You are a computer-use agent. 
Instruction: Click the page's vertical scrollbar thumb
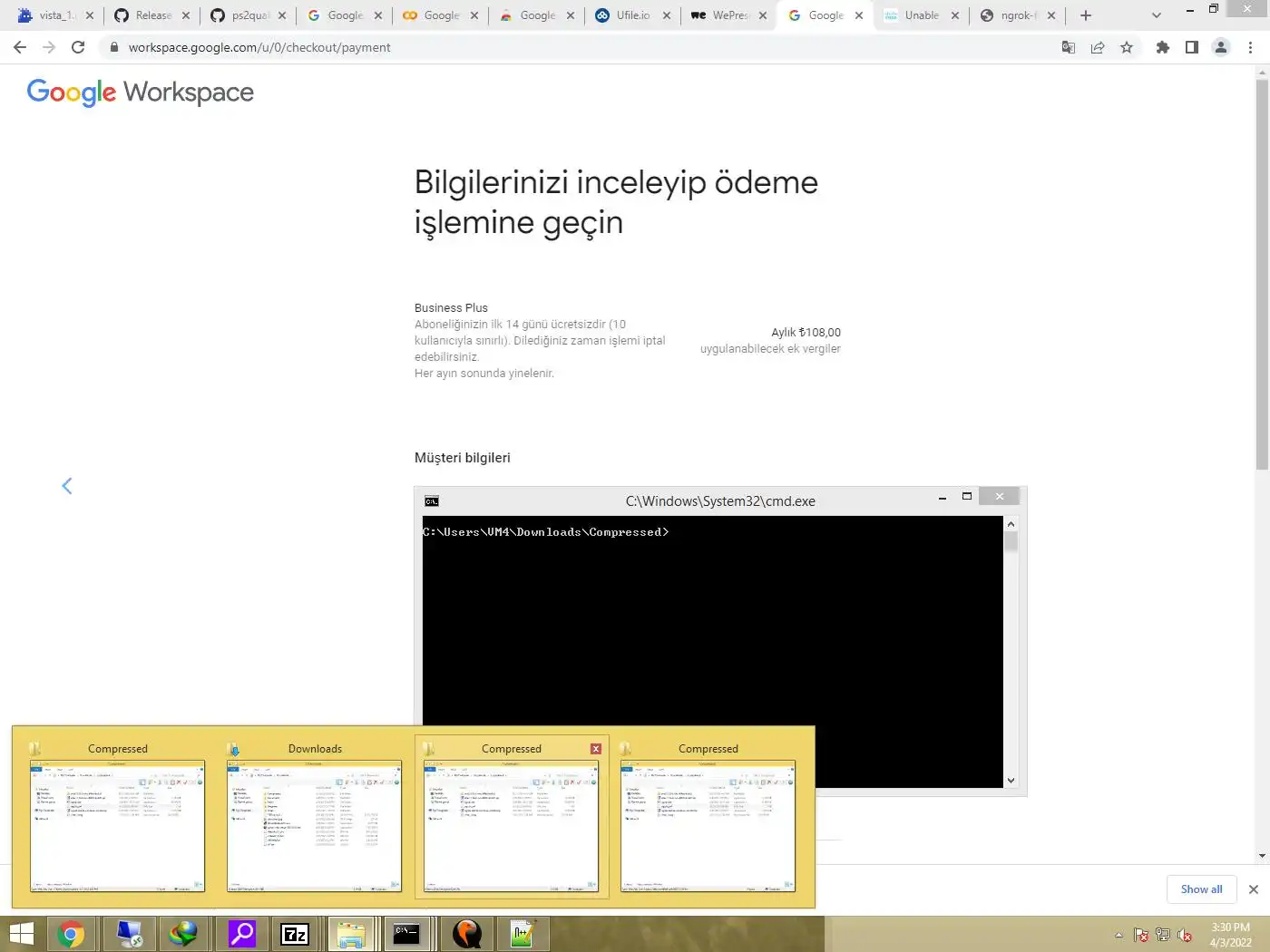coord(1262,275)
